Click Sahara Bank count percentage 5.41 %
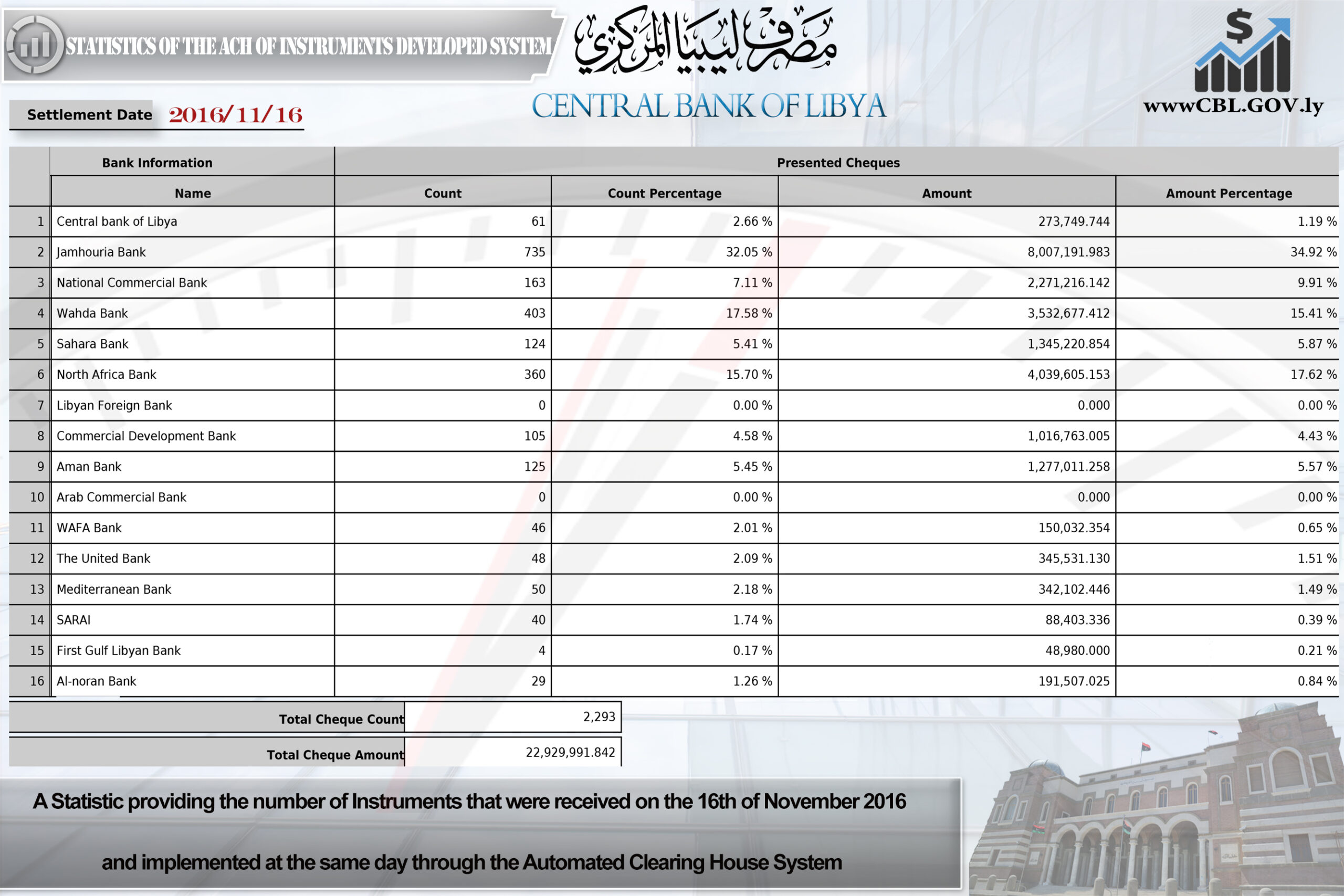The height and width of the screenshot is (896, 1344). point(752,344)
